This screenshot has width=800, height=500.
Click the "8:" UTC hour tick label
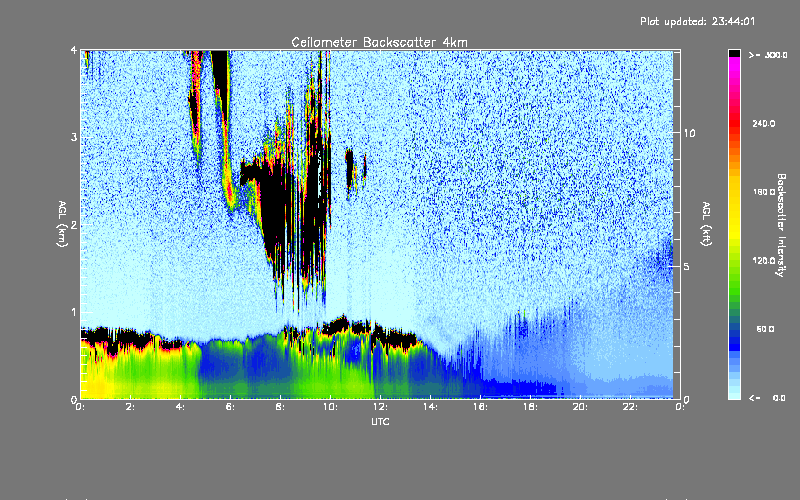(x=280, y=407)
